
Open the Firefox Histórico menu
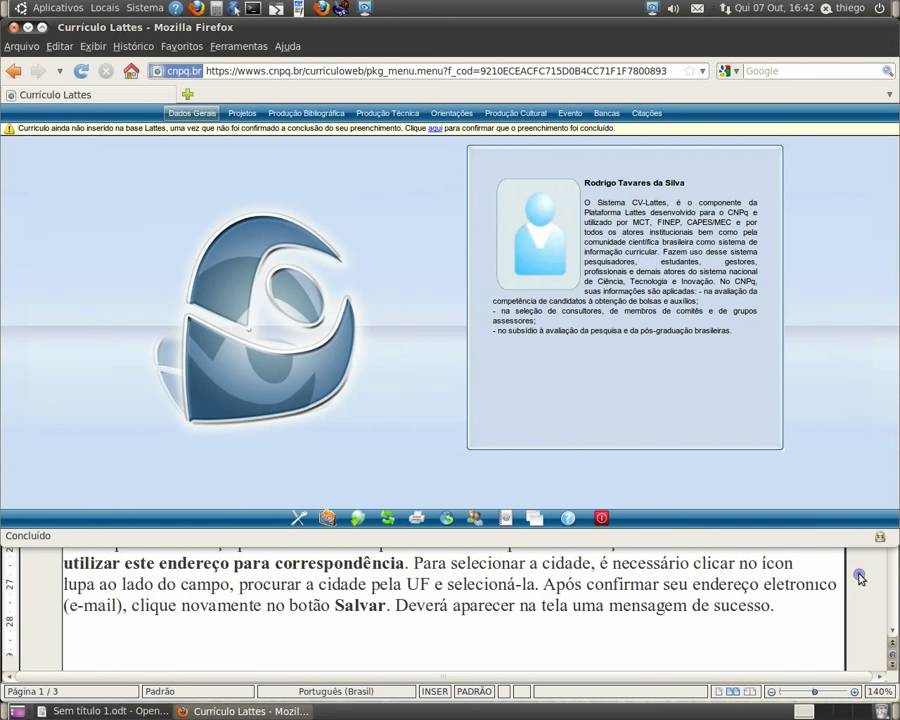133,47
